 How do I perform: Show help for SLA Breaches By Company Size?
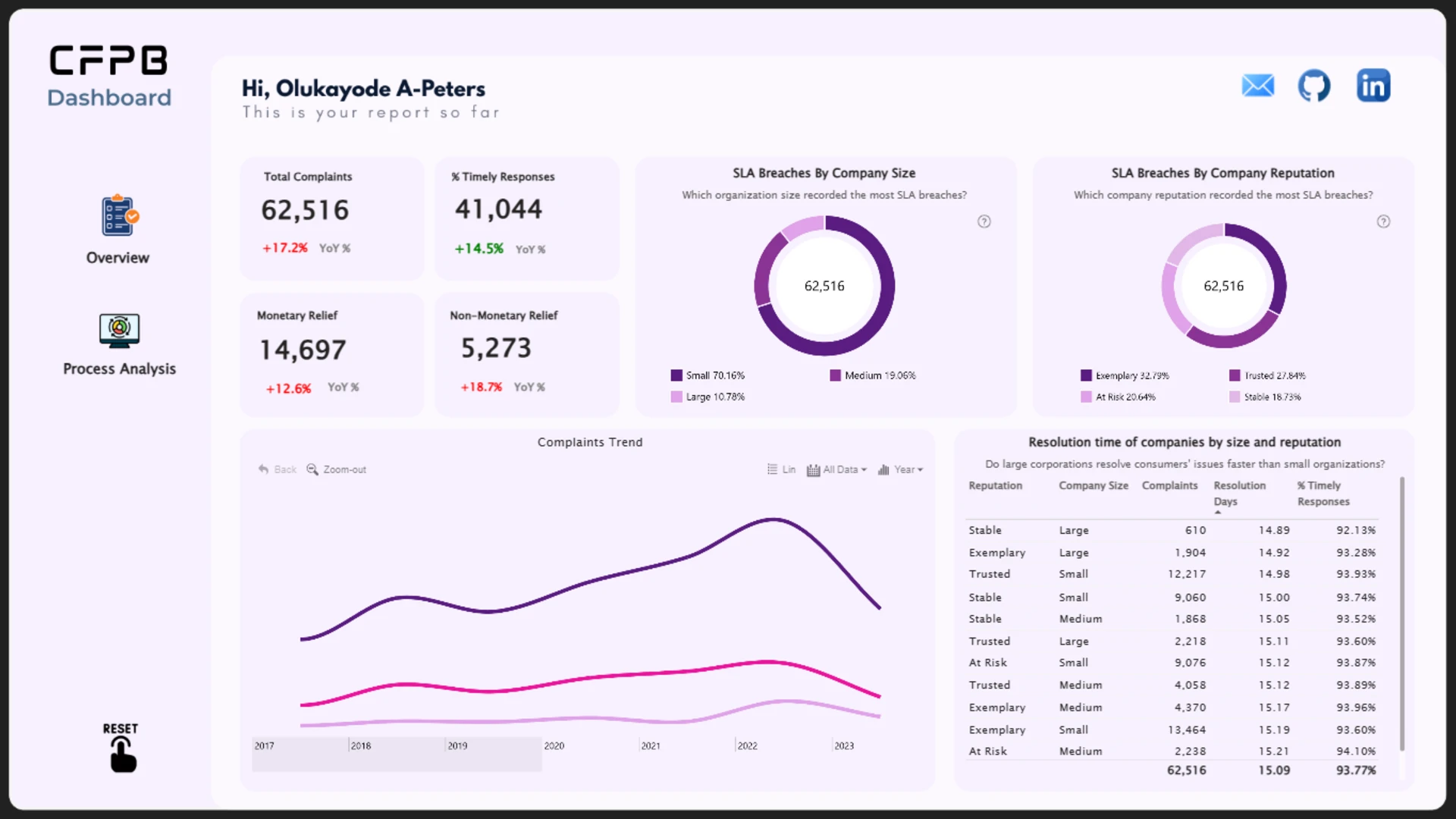tap(984, 221)
